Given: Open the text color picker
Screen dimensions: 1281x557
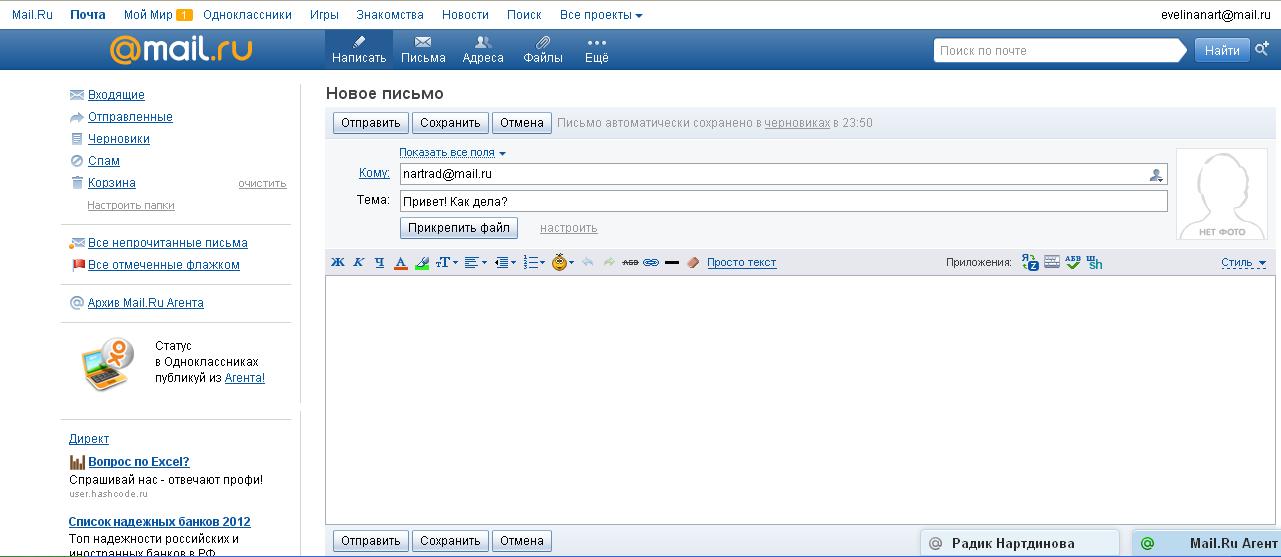Looking at the screenshot, I should (x=400, y=262).
